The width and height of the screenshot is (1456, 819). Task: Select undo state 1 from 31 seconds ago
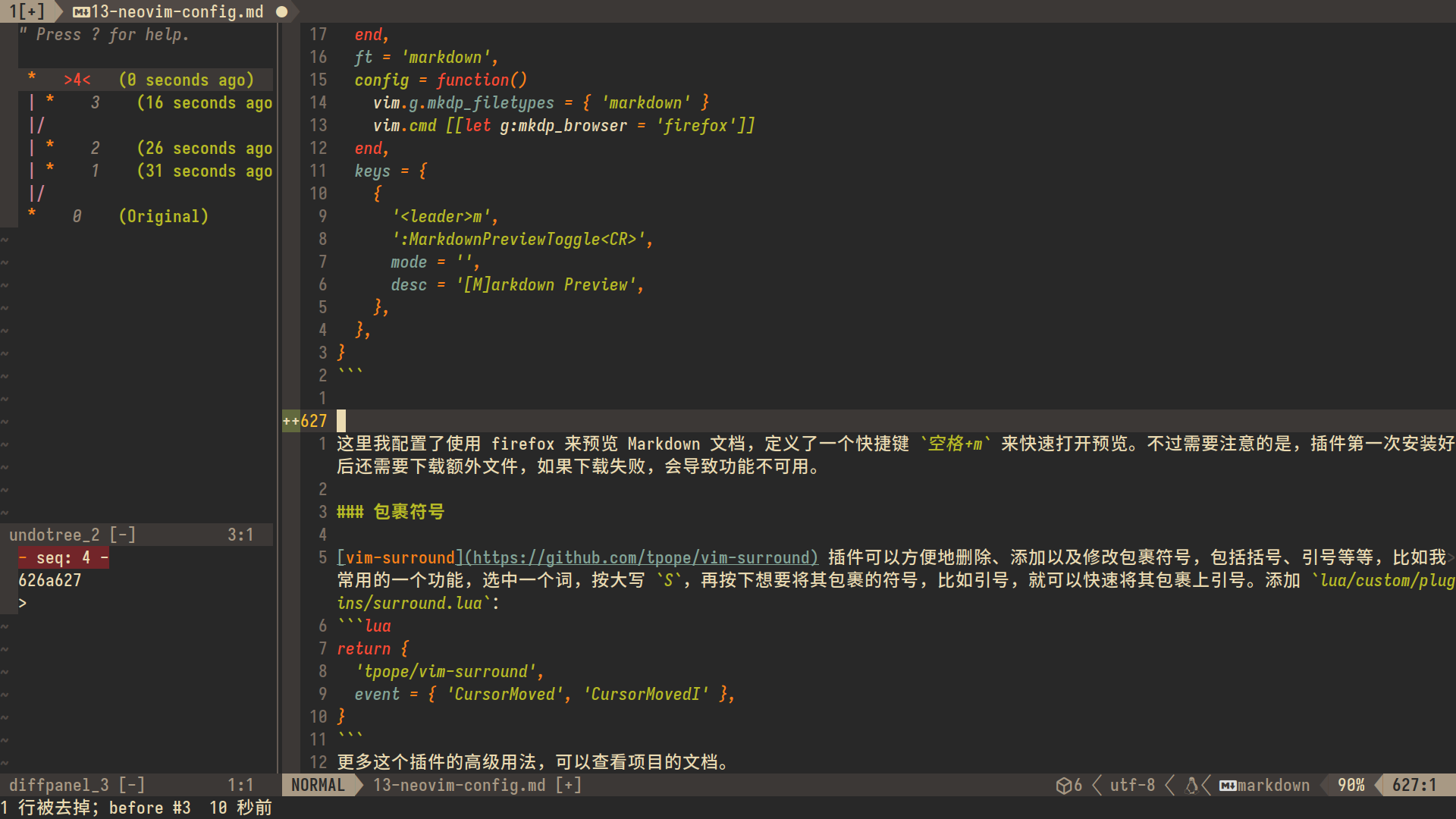[x=95, y=171]
